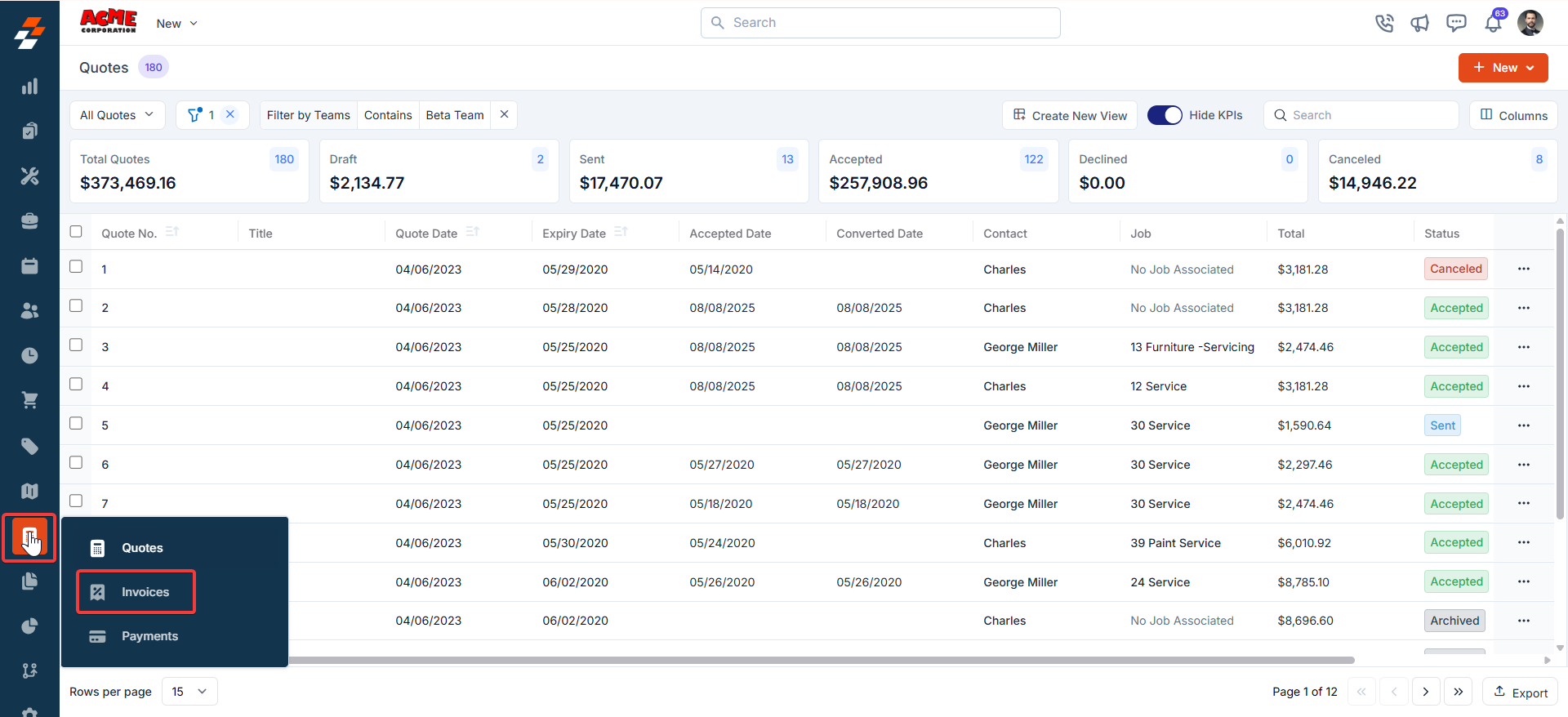Change Rows per page dropdown value
The height and width of the screenshot is (717, 1568).
point(189,692)
